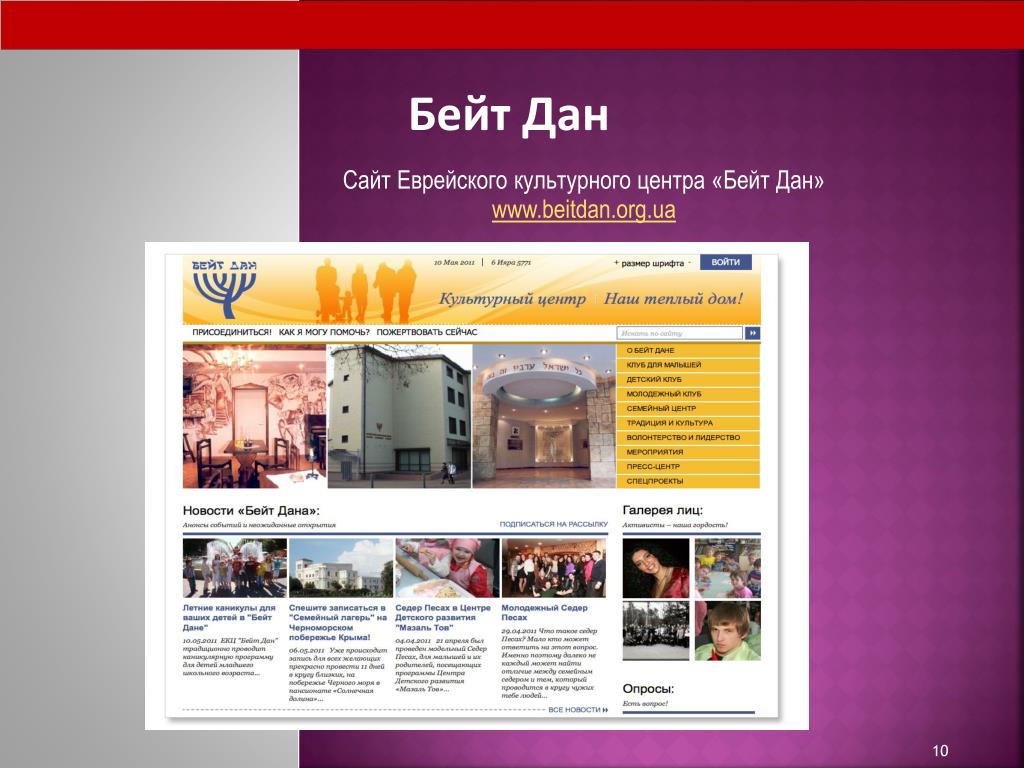The width and height of the screenshot is (1024, 768).
Task: Click the slide number 10
Action: pos(940,751)
